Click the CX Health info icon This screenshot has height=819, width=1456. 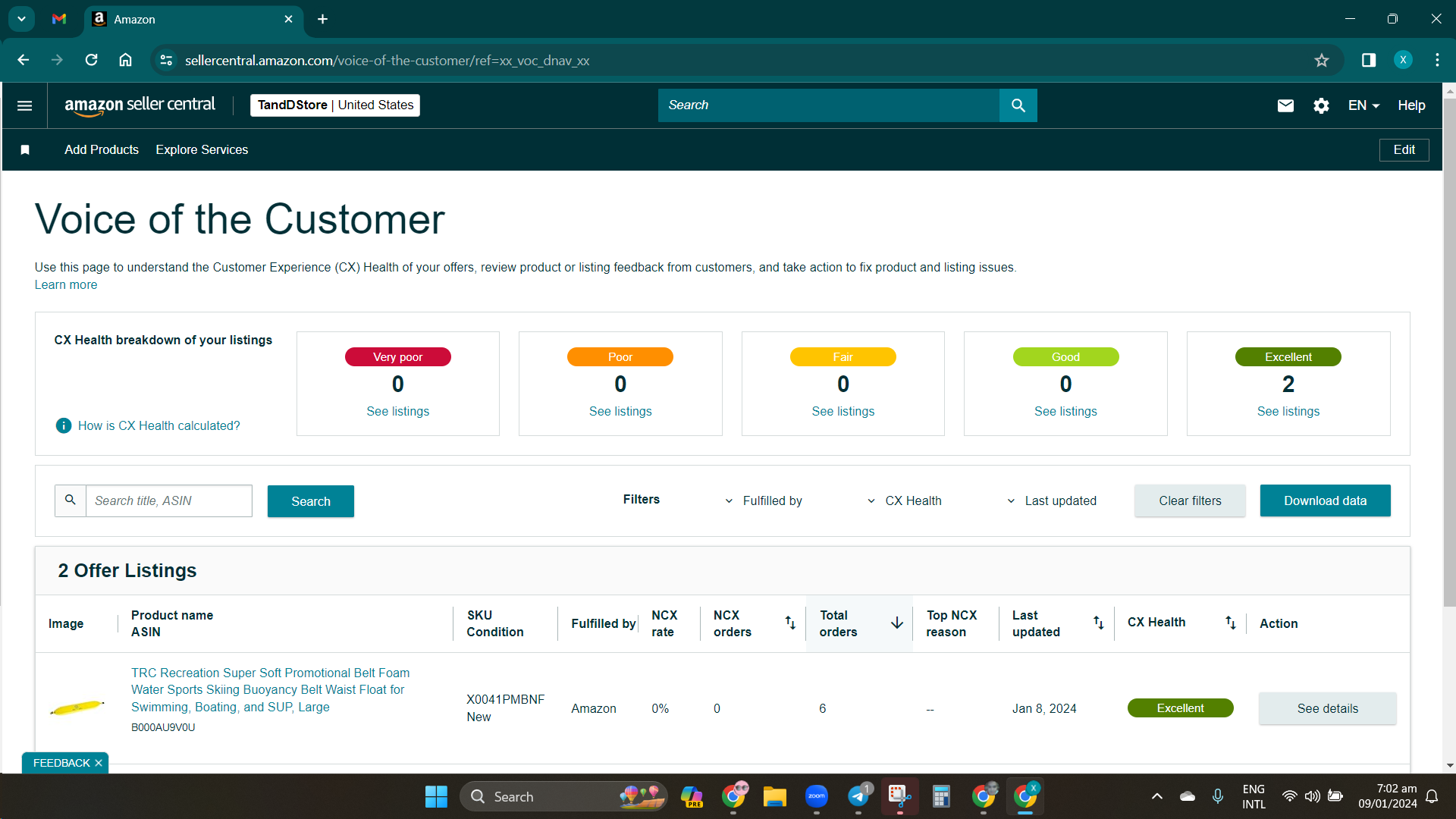(x=64, y=425)
